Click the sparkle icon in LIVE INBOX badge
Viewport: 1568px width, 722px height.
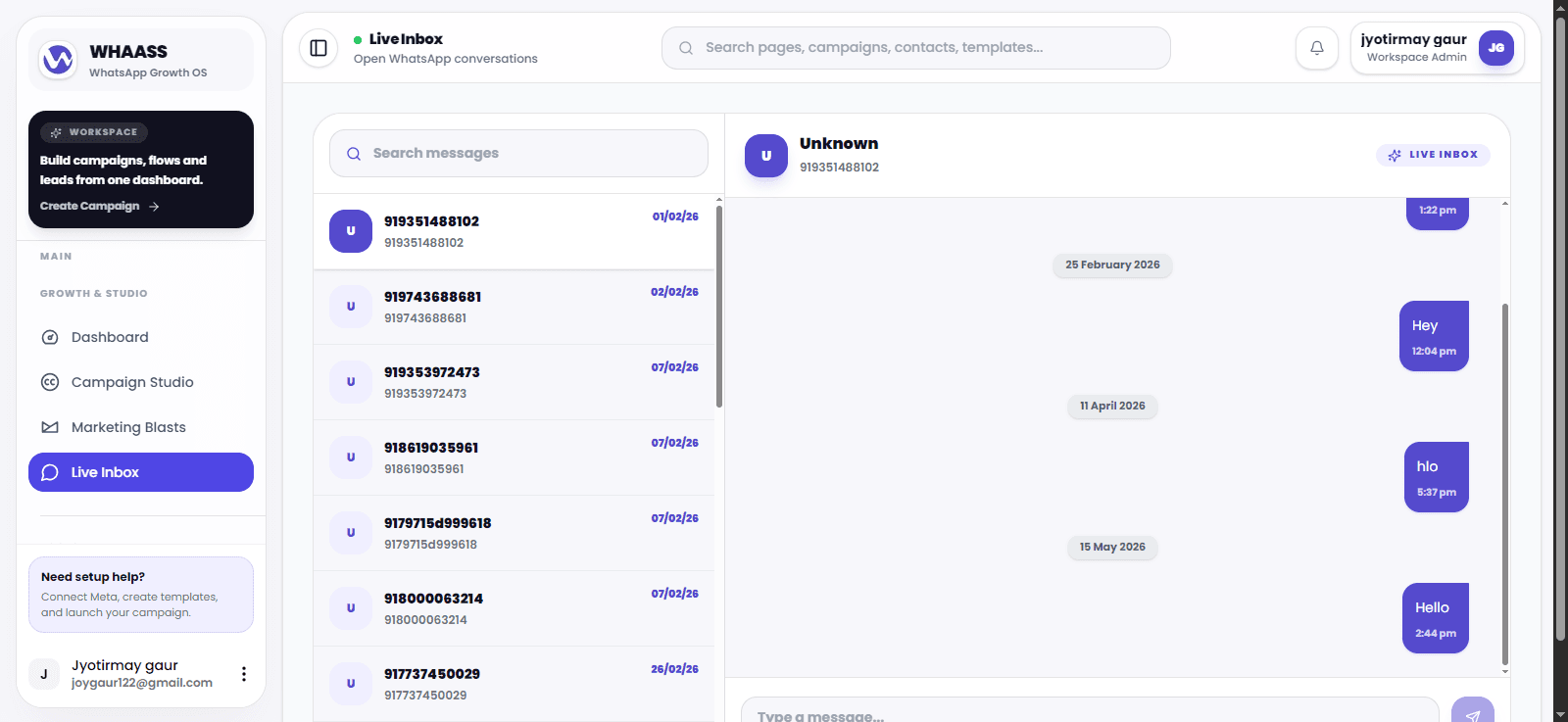pos(1395,155)
